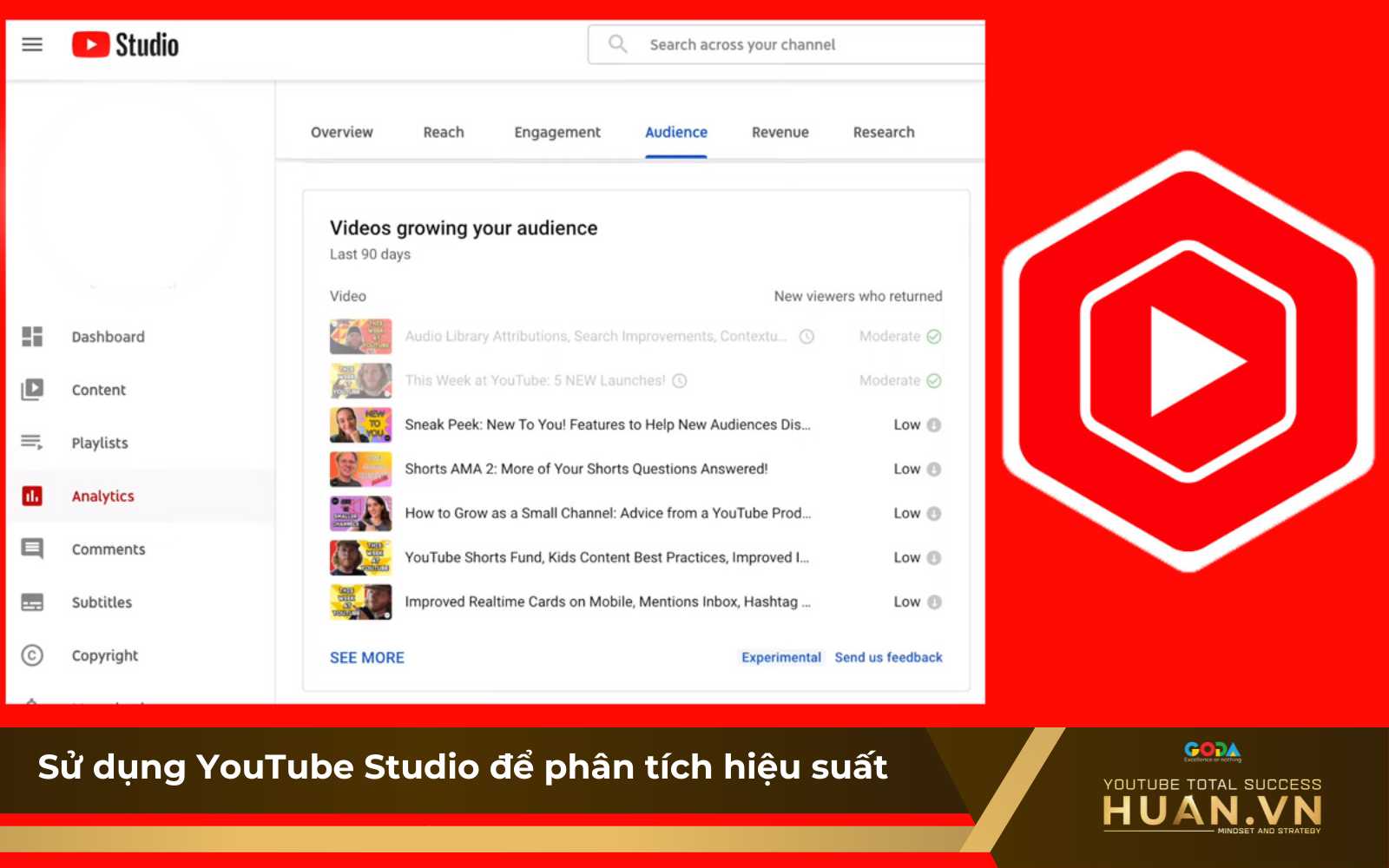The image size is (1389, 868).
Task: Click the Last 90 days label
Action: point(370,254)
